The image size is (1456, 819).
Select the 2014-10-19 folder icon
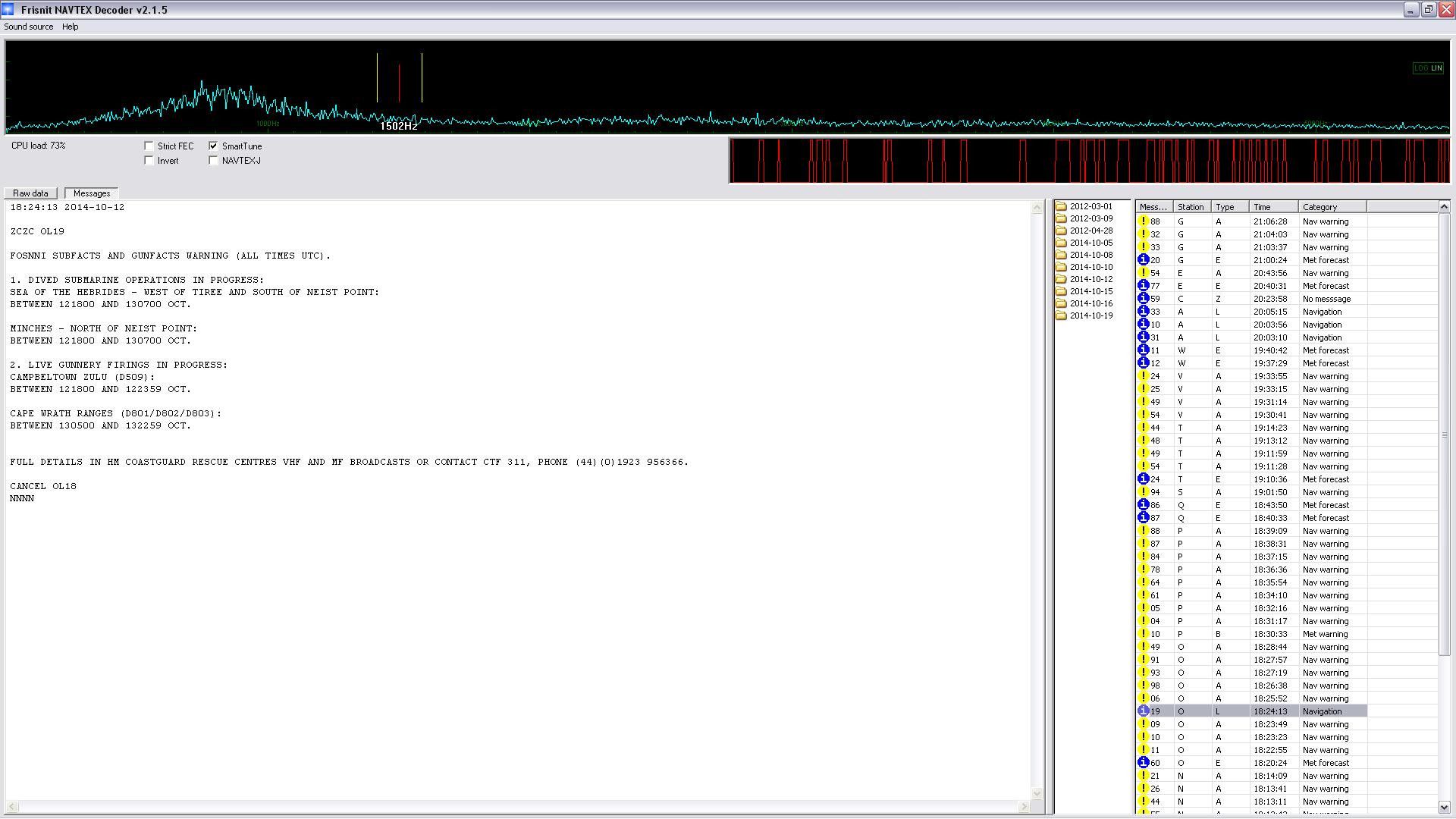(1062, 315)
